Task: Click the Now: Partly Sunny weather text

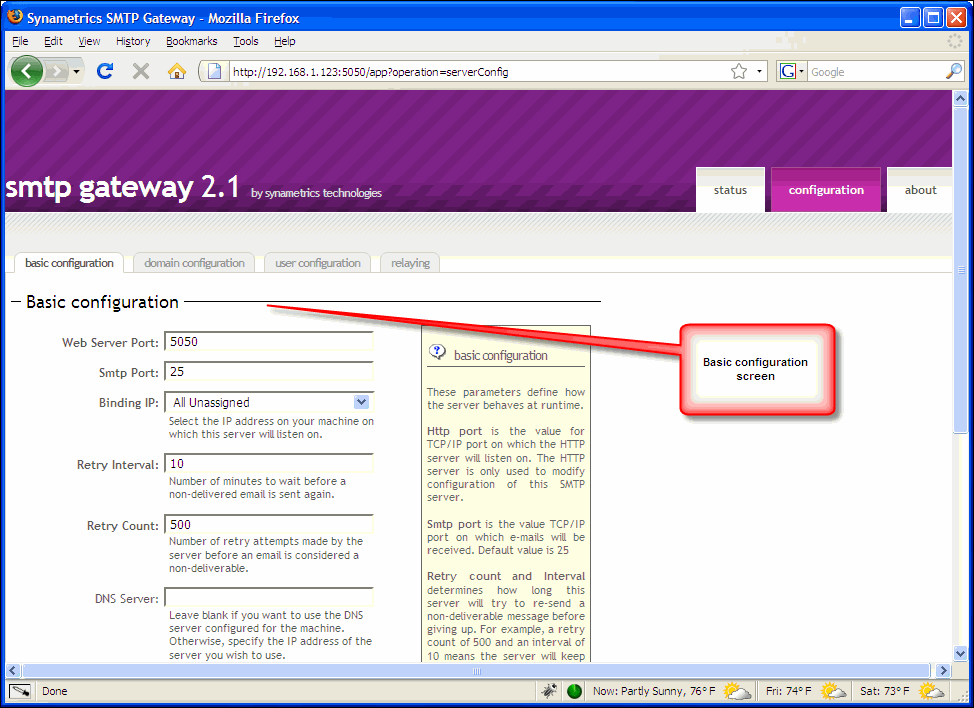Action: pyautogui.click(x=654, y=691)
